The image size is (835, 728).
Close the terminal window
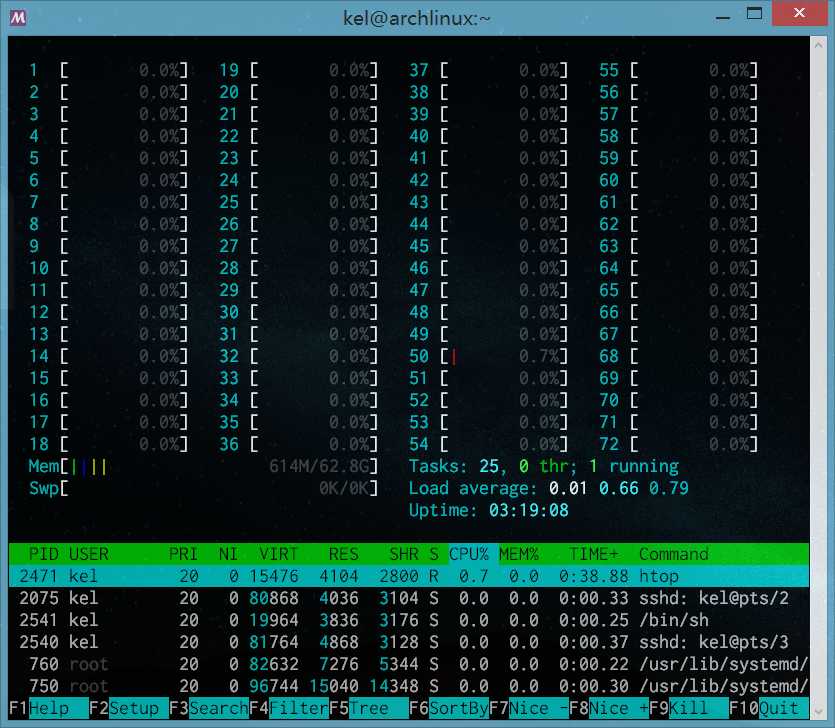tap(799, 13)
